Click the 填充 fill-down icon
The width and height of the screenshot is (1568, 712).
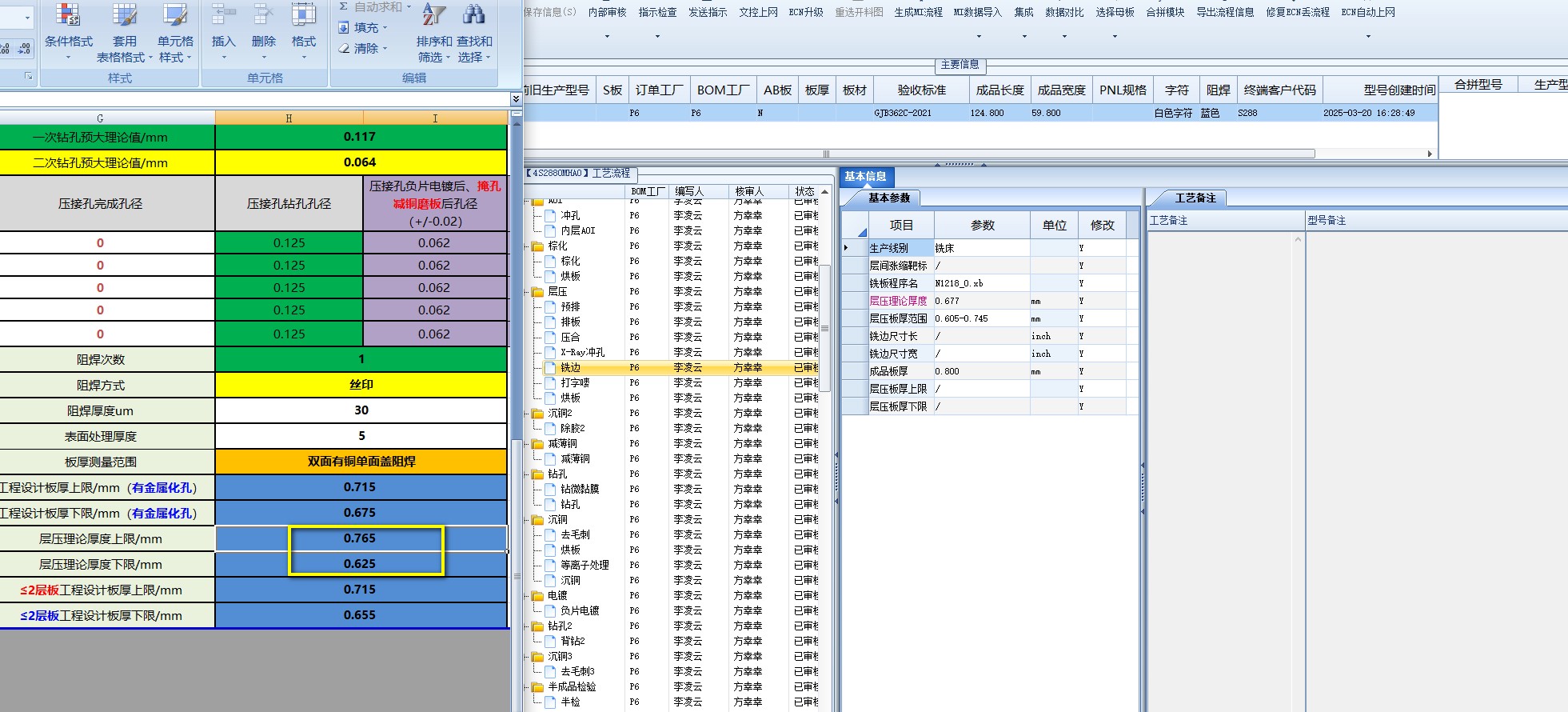344,27
